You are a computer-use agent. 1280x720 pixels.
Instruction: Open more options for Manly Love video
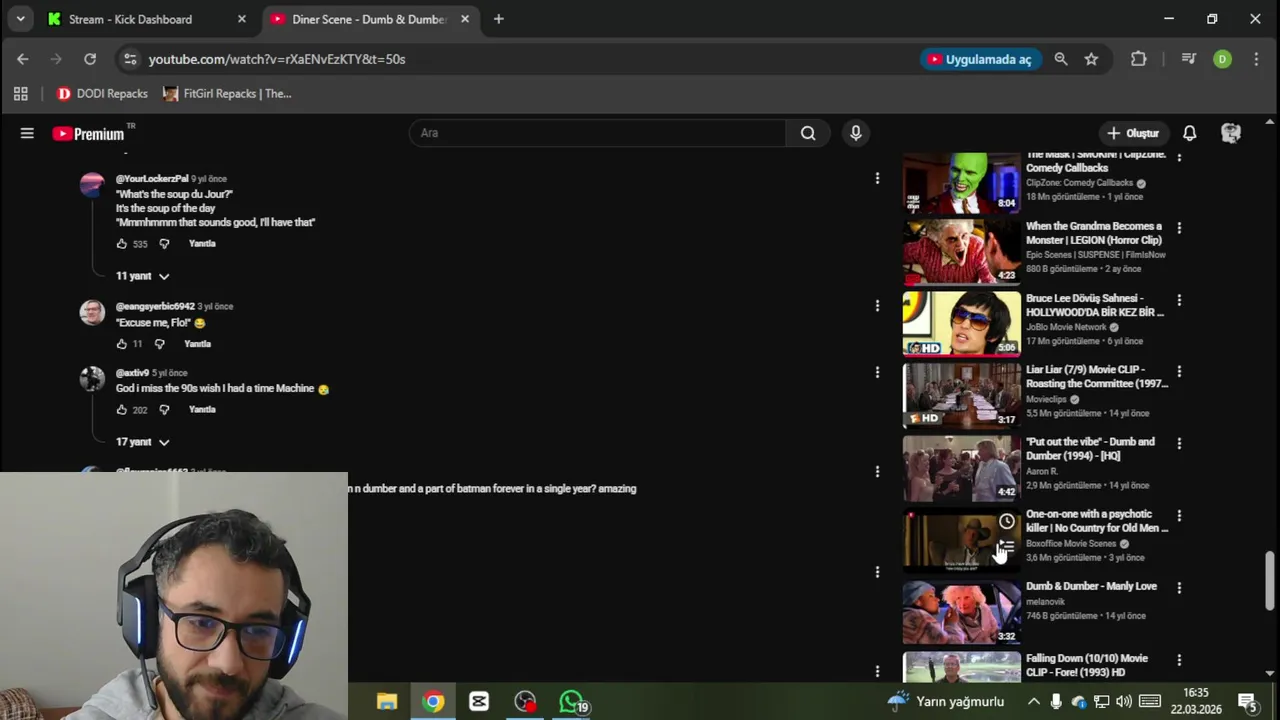(x=1179, y=588)
